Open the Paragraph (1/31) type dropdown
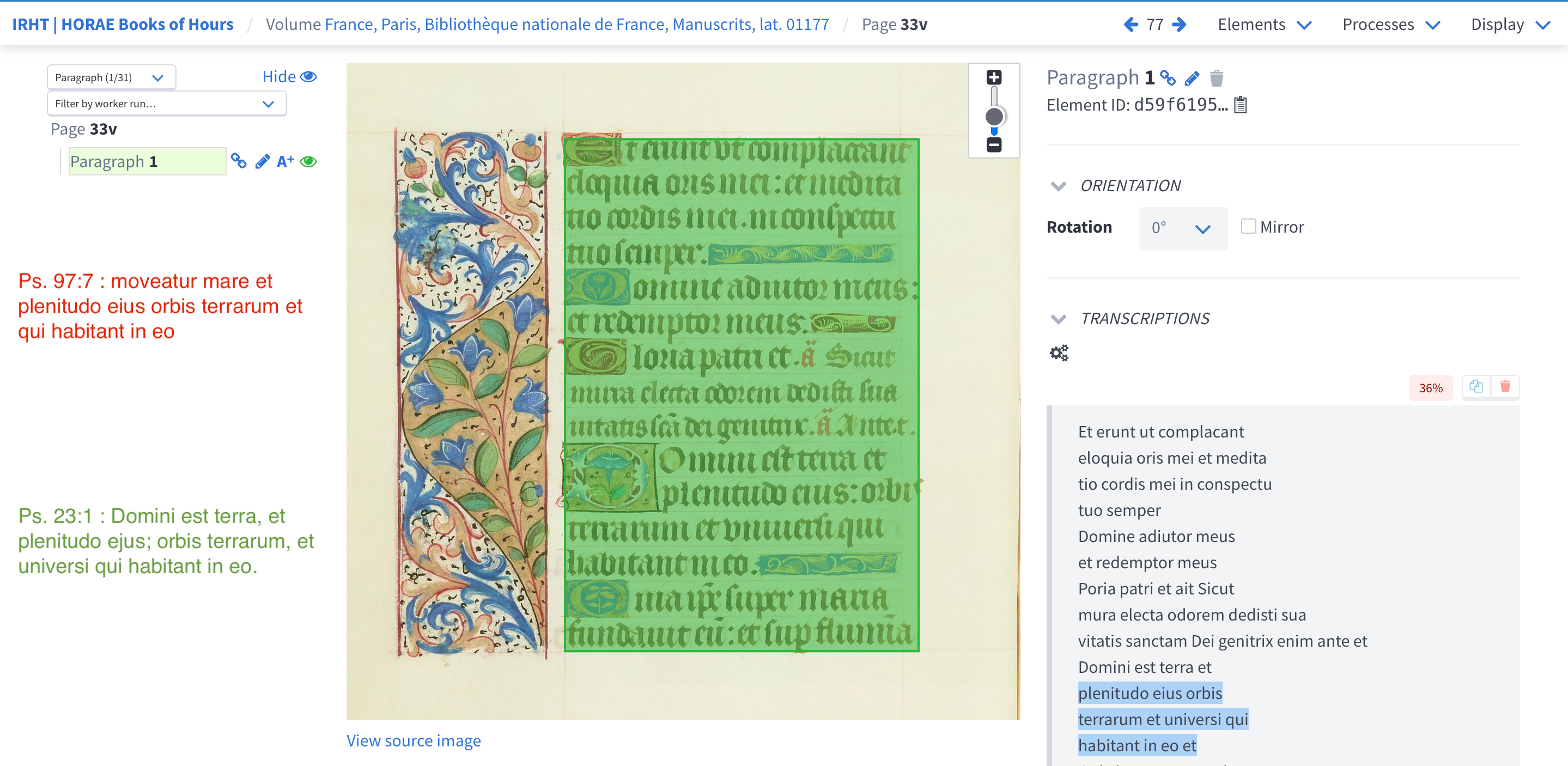This screenshot has width=1568, height=766. pos(111,77)
